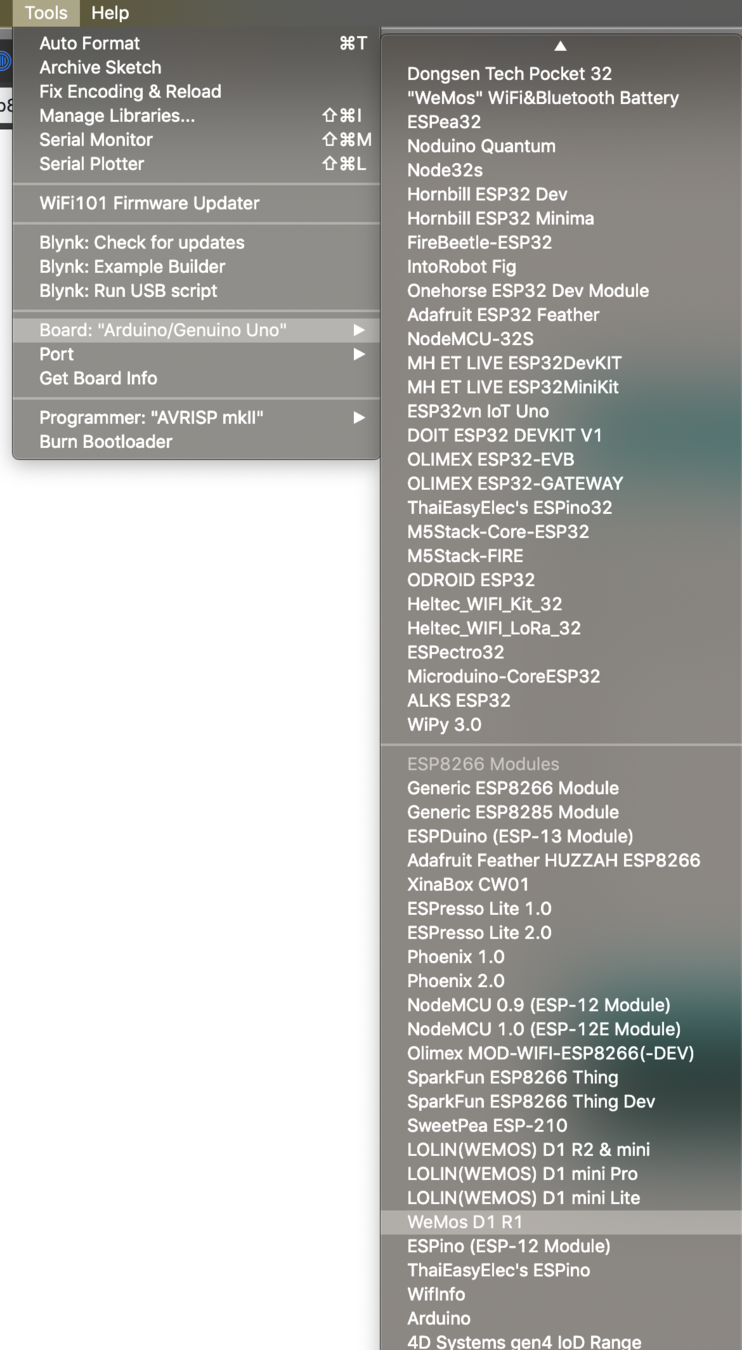The image size is (742, 1350).
Task: Choose Auto Format
Action: 196,43
